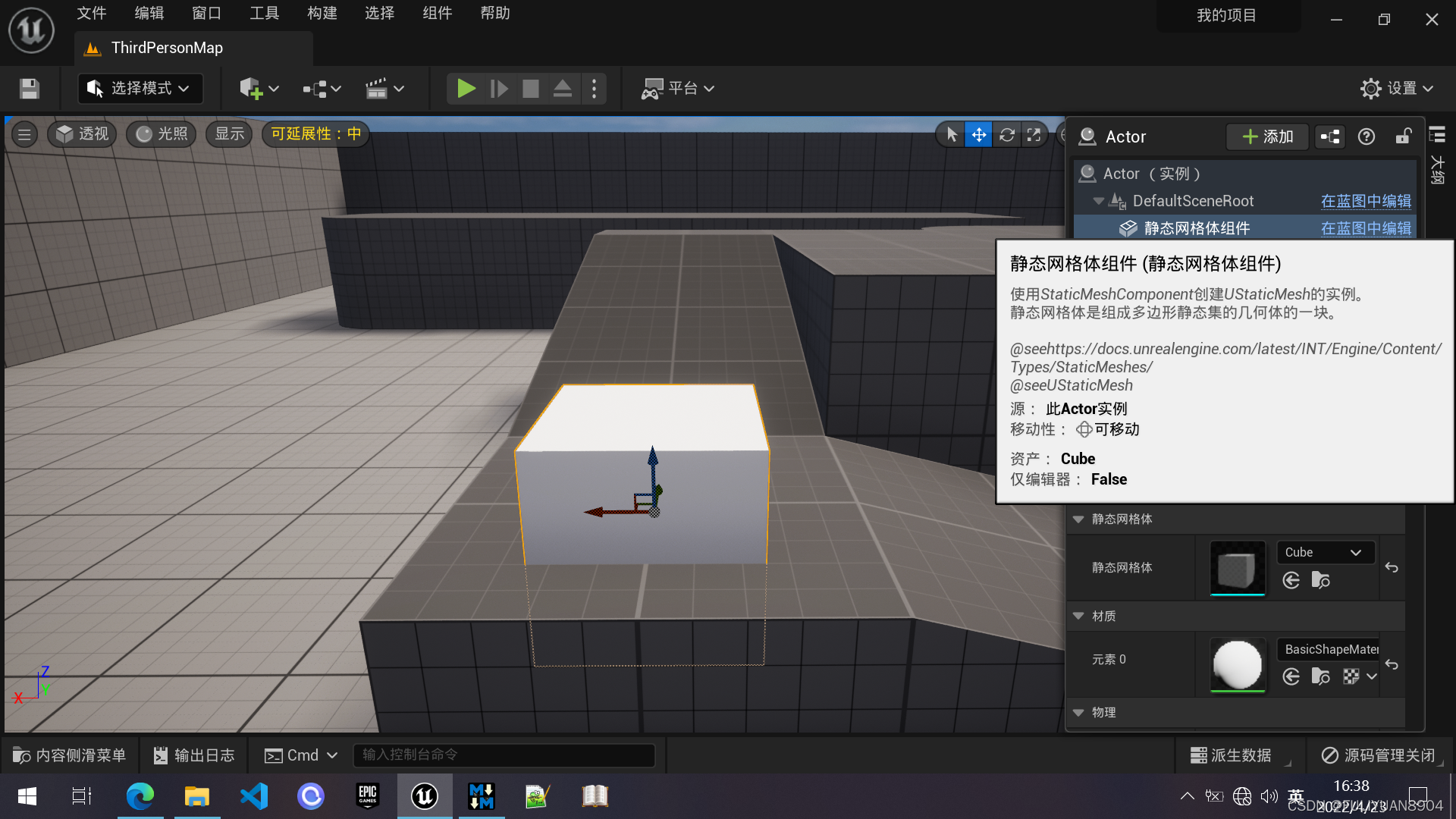This screenshot has width=1456, height=819.
Task: Click the Cube static mesh thumbnail
Action: click(1238, 568)
